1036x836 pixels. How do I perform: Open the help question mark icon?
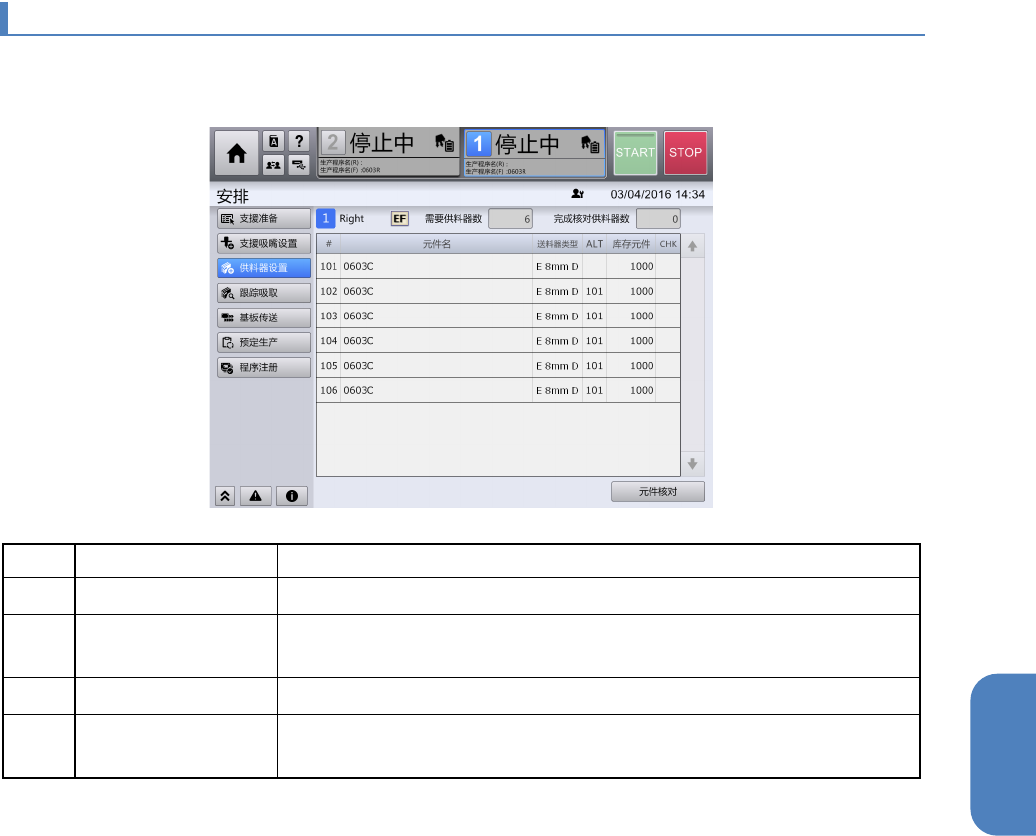(299, 141)
